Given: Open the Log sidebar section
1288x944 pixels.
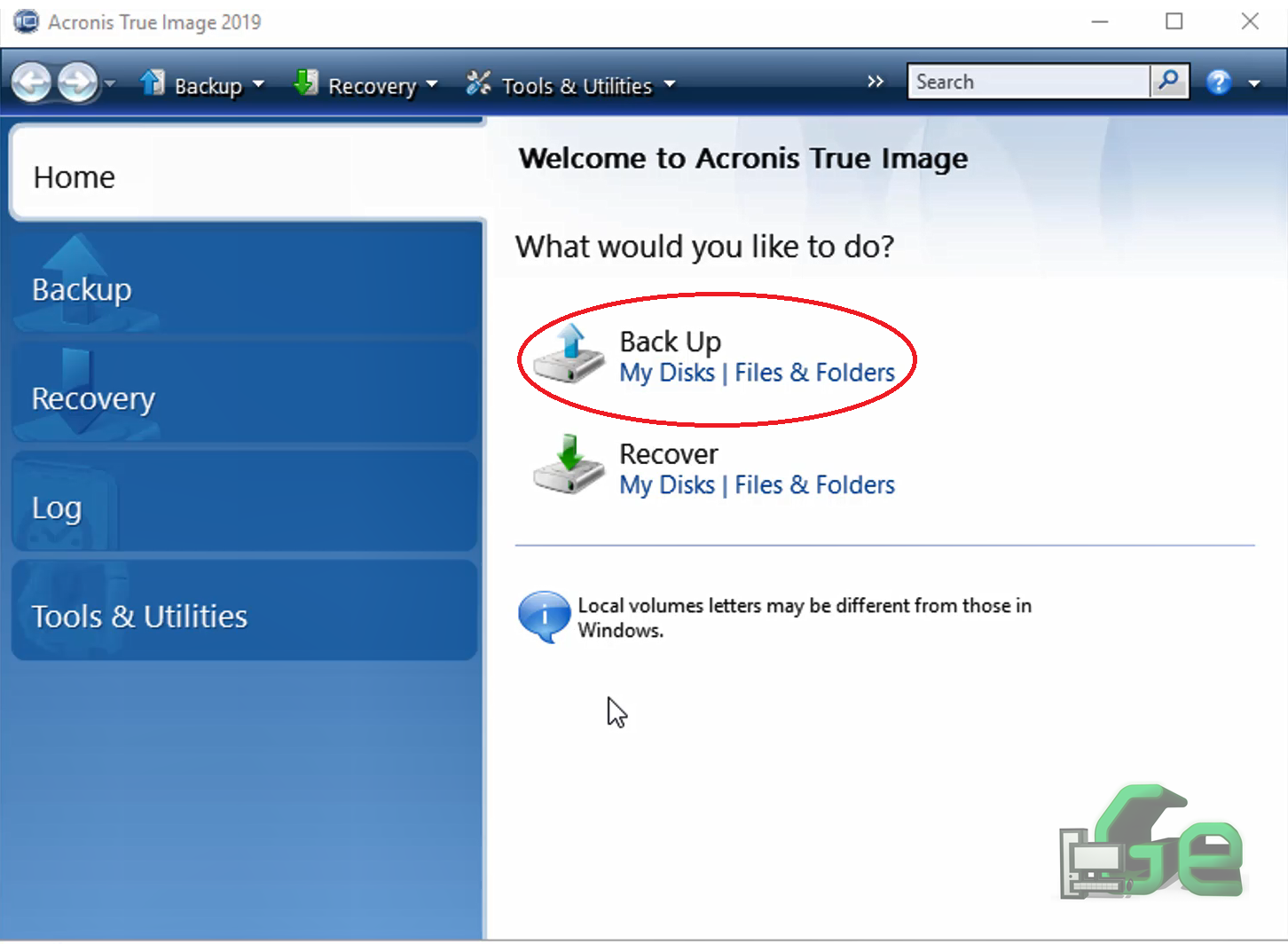Looking at the screenshot, I should (245, 502).
